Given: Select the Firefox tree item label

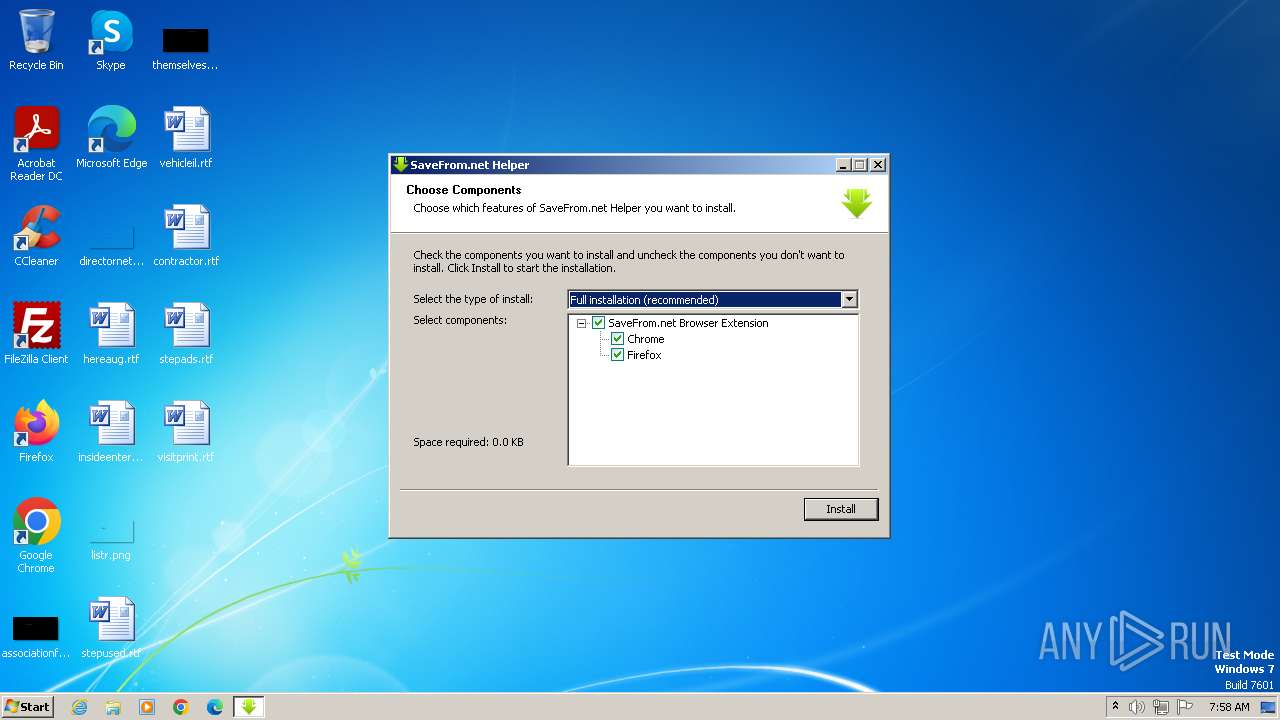Looking at the screenshot, I should (645, 355).
